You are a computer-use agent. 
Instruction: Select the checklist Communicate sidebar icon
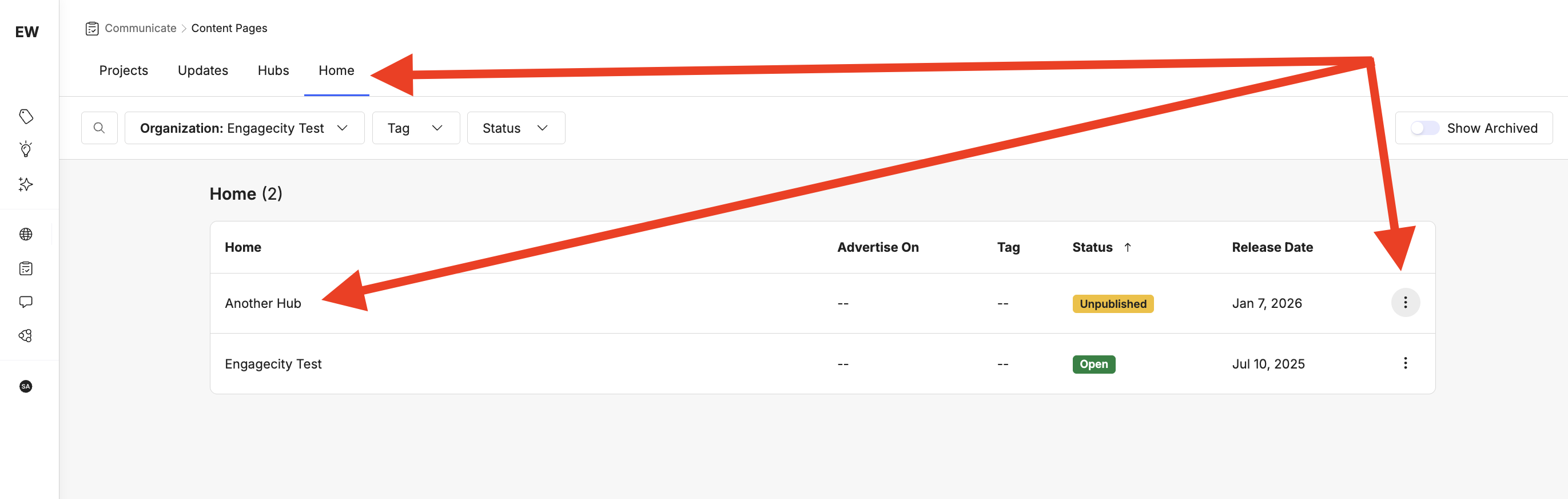click(26, 268)
